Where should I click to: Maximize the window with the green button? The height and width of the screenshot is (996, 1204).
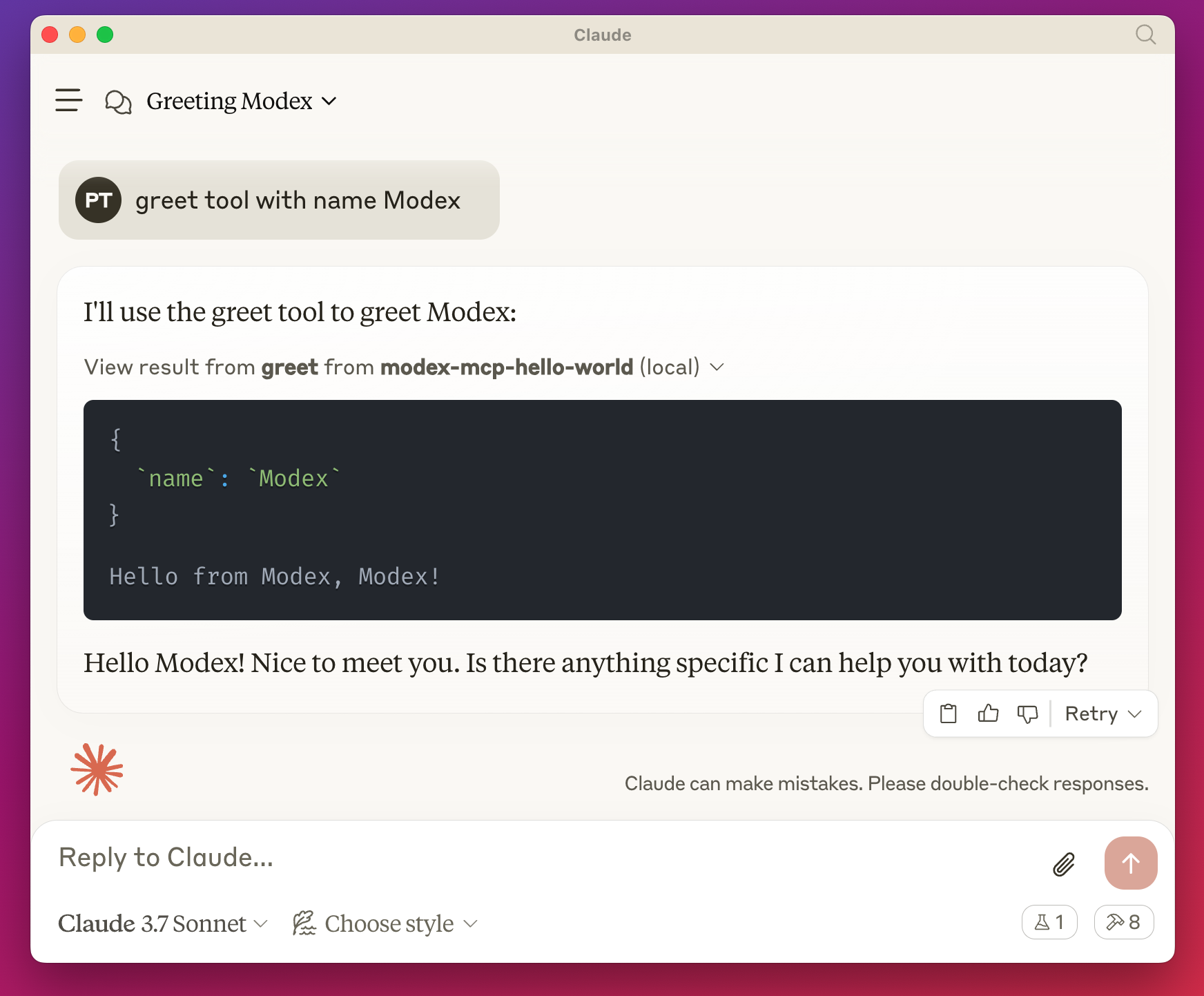click(x=105, y=35)
